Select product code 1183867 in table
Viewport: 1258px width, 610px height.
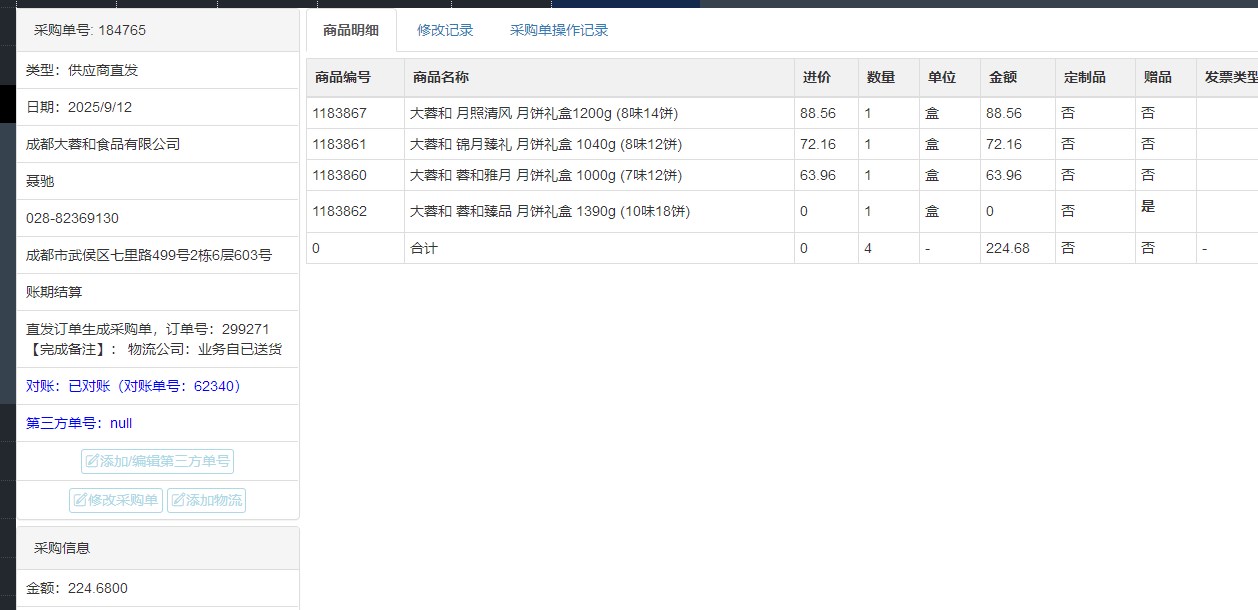click(x=339, y=113)
